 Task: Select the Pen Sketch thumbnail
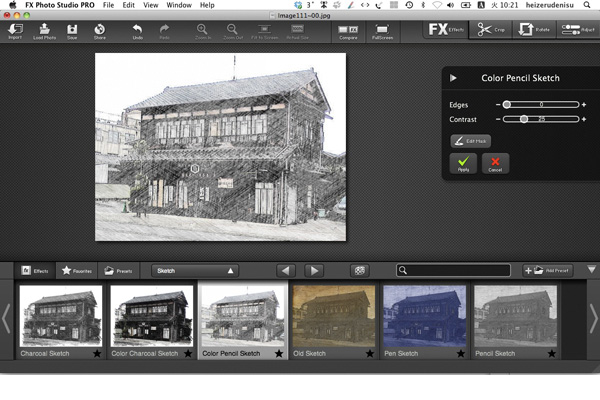(x=424, y=316)
